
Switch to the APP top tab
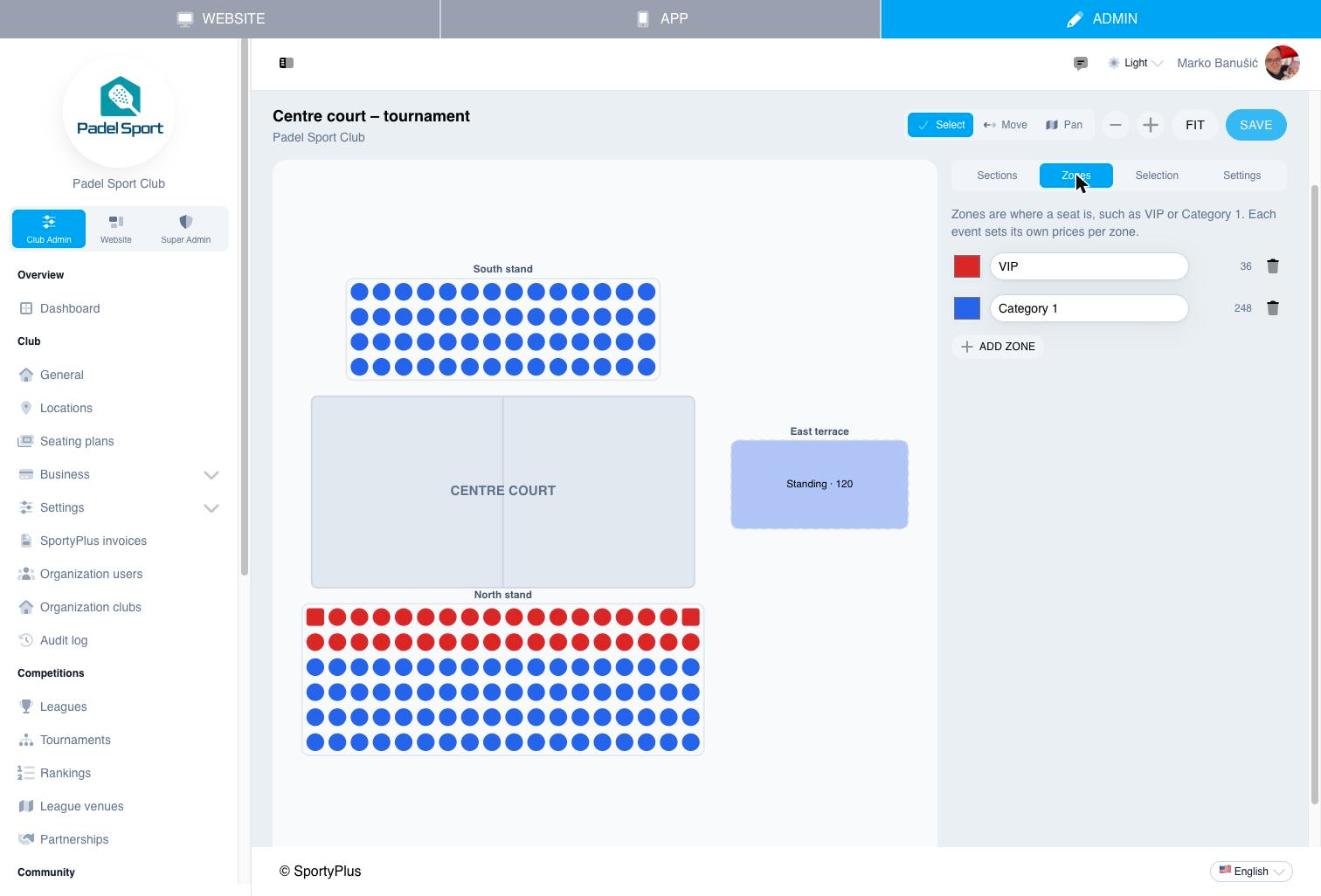[x=660, y=19]
